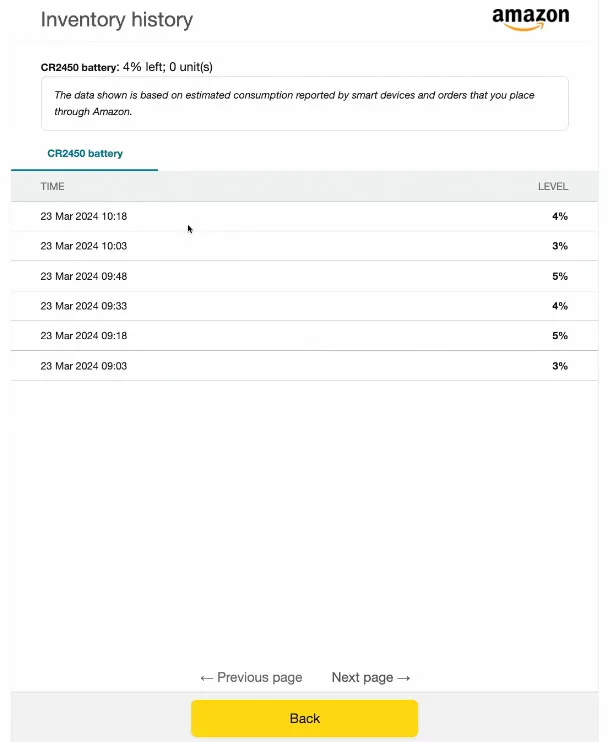
Task: Click the TIME column header
Action: coord(52,186)
